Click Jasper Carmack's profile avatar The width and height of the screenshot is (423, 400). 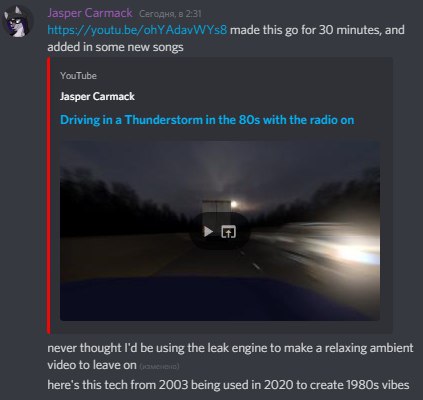[x=17, y=22]
